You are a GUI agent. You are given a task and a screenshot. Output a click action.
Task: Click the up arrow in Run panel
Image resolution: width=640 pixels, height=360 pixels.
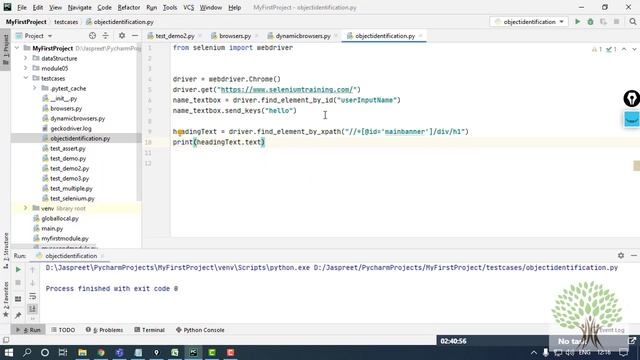33,270
